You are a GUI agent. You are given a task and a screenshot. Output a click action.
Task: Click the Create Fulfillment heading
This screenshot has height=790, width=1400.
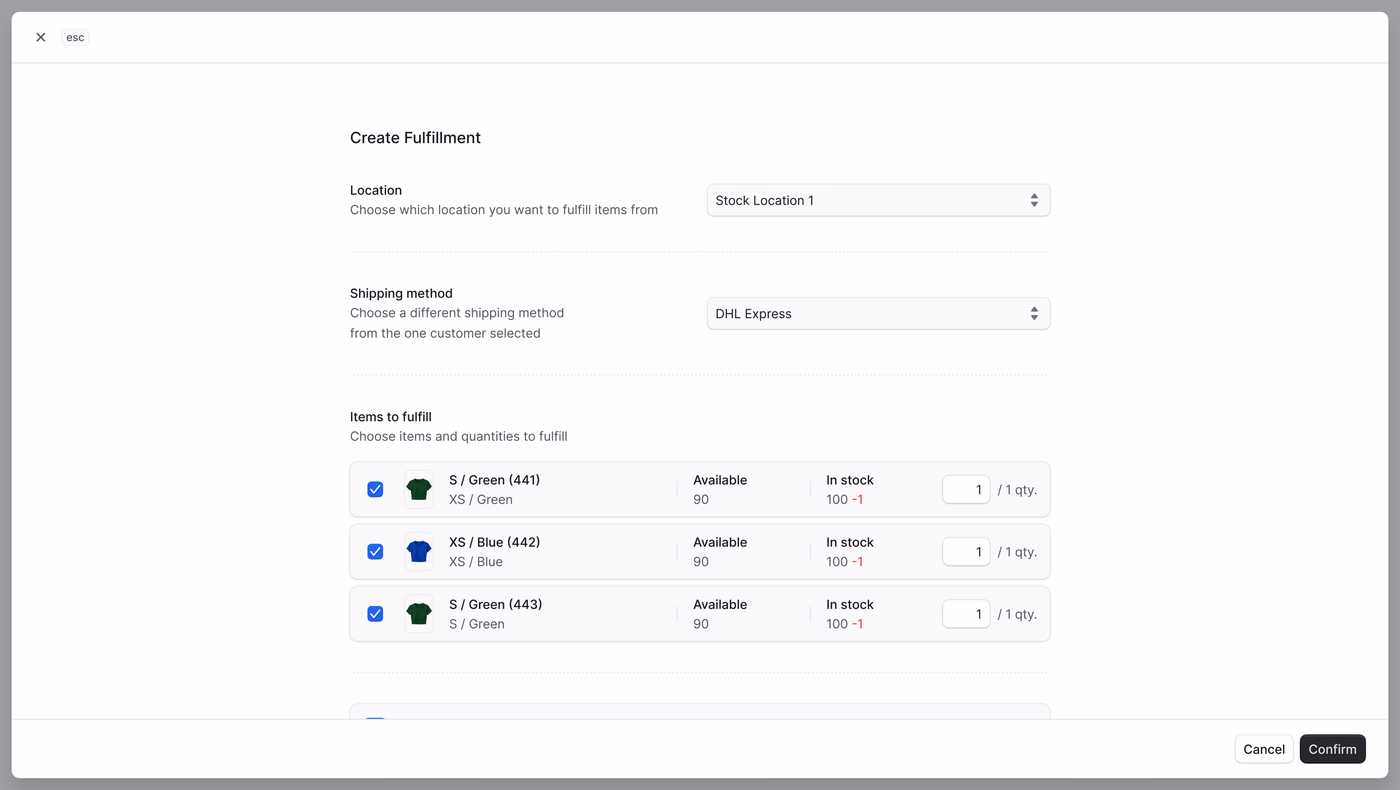coord(415,138)
